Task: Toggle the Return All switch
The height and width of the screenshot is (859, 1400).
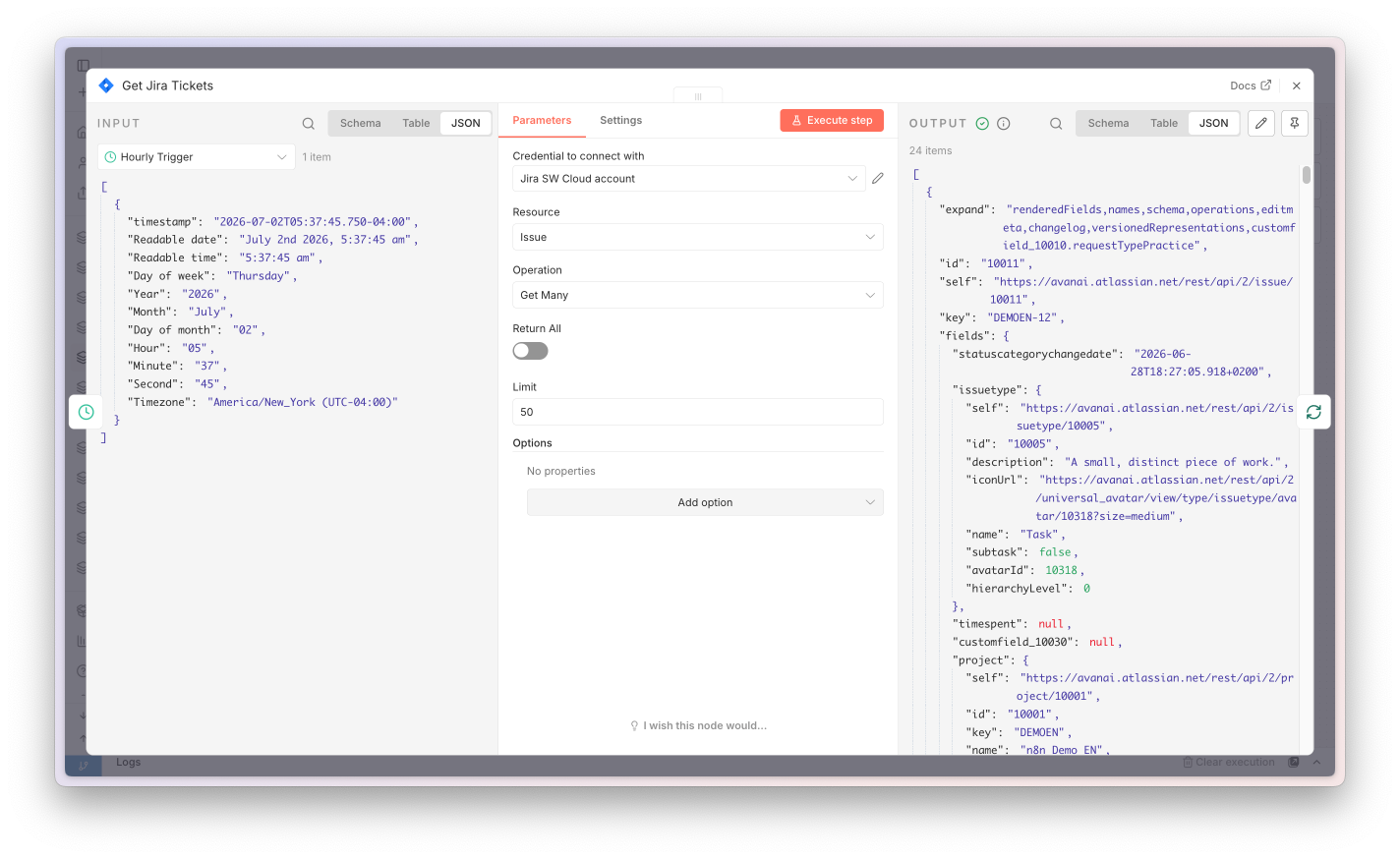Action: pyautogui.click(x=530, y=351)
